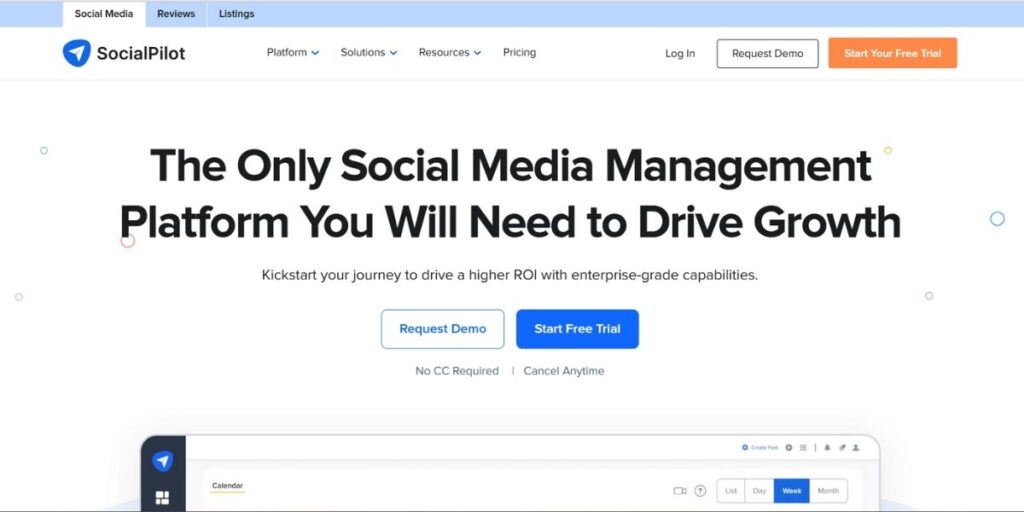1024x512 pixels.
Task: Expand the Platform dropdown menu
Action: point(293,53)
